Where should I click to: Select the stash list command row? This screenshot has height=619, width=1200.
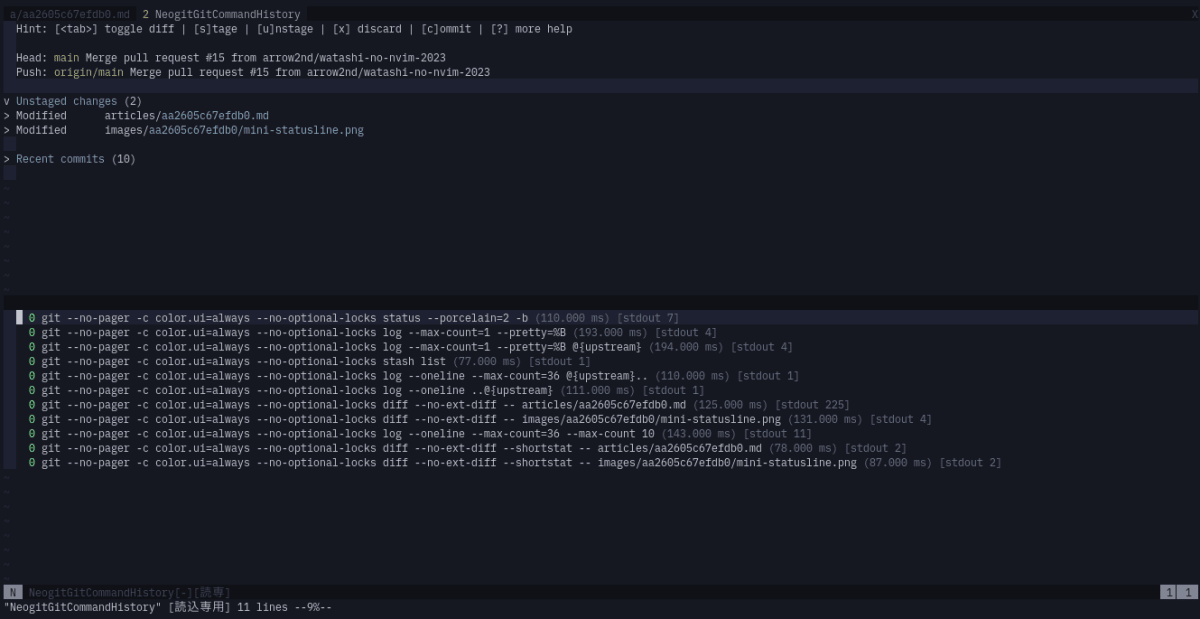[310, 362]
